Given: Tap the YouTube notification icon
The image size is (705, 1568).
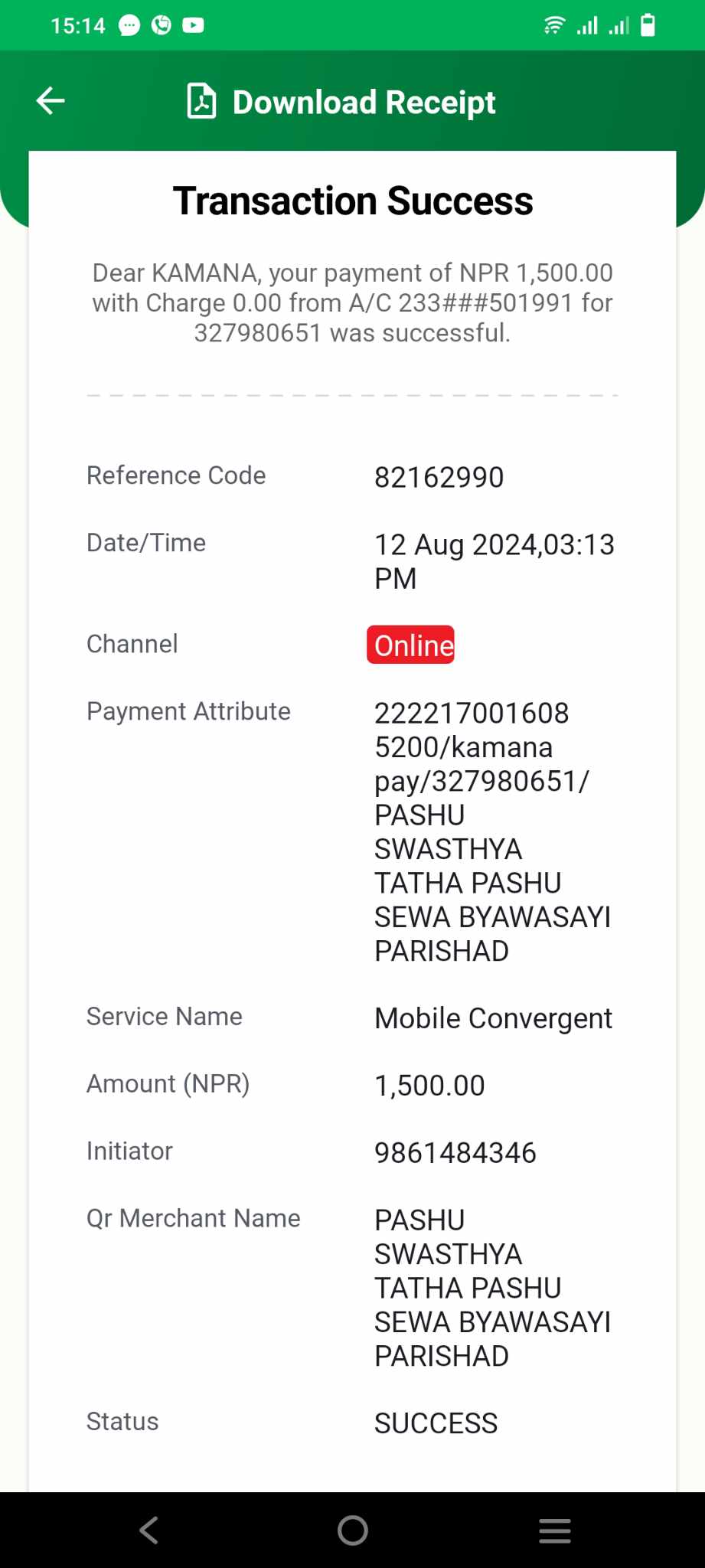Looking at the screenshot, I should (x=193, y=26).
